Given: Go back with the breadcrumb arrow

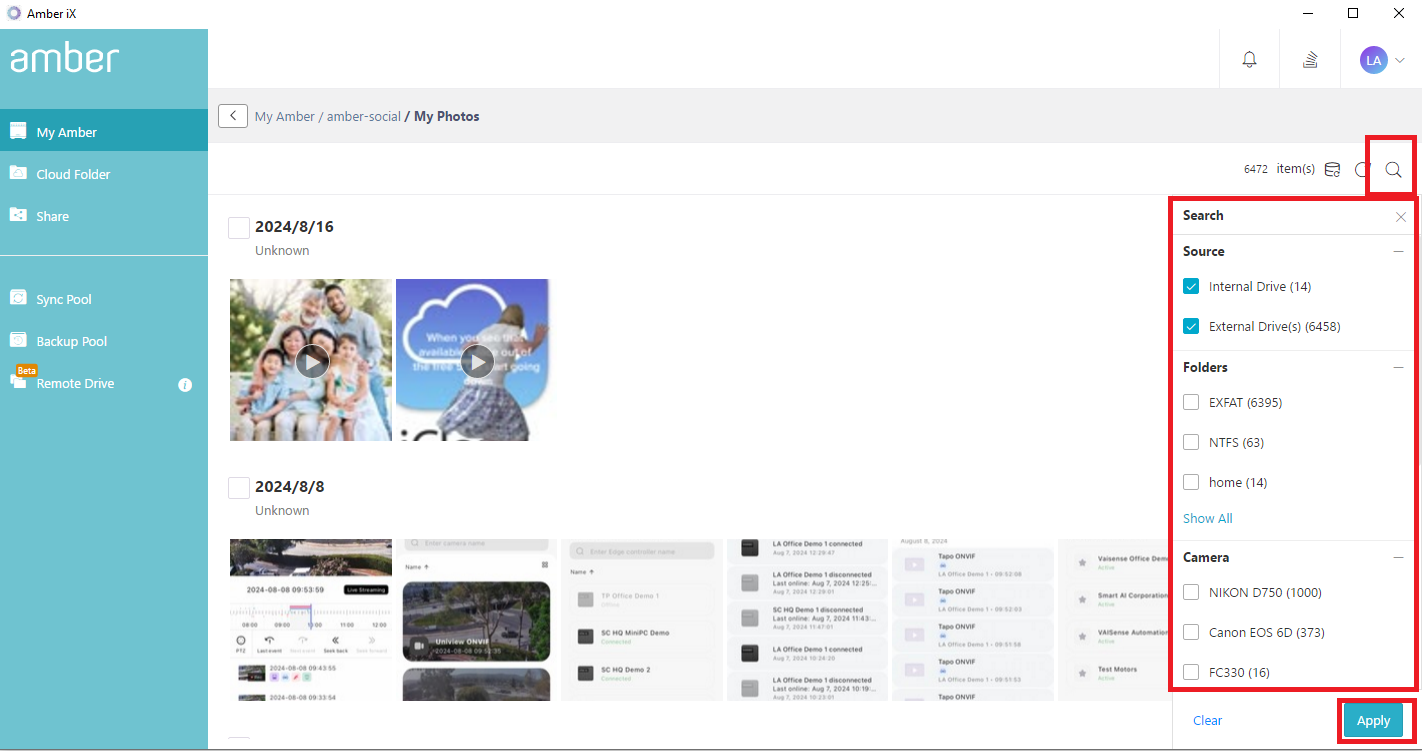Looking at the screenshot, I should tap(233, 116).
